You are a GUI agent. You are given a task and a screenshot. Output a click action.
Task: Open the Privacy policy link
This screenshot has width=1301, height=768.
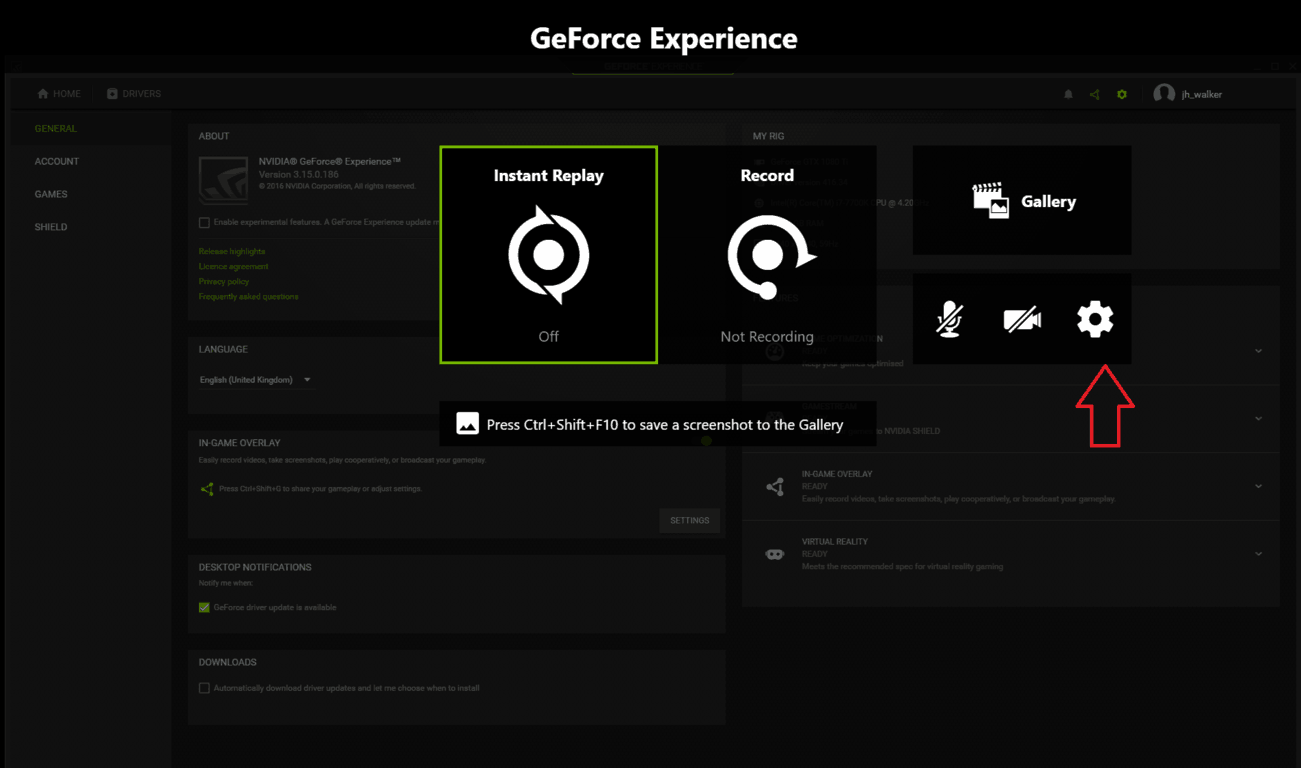(x=223, y=282)
